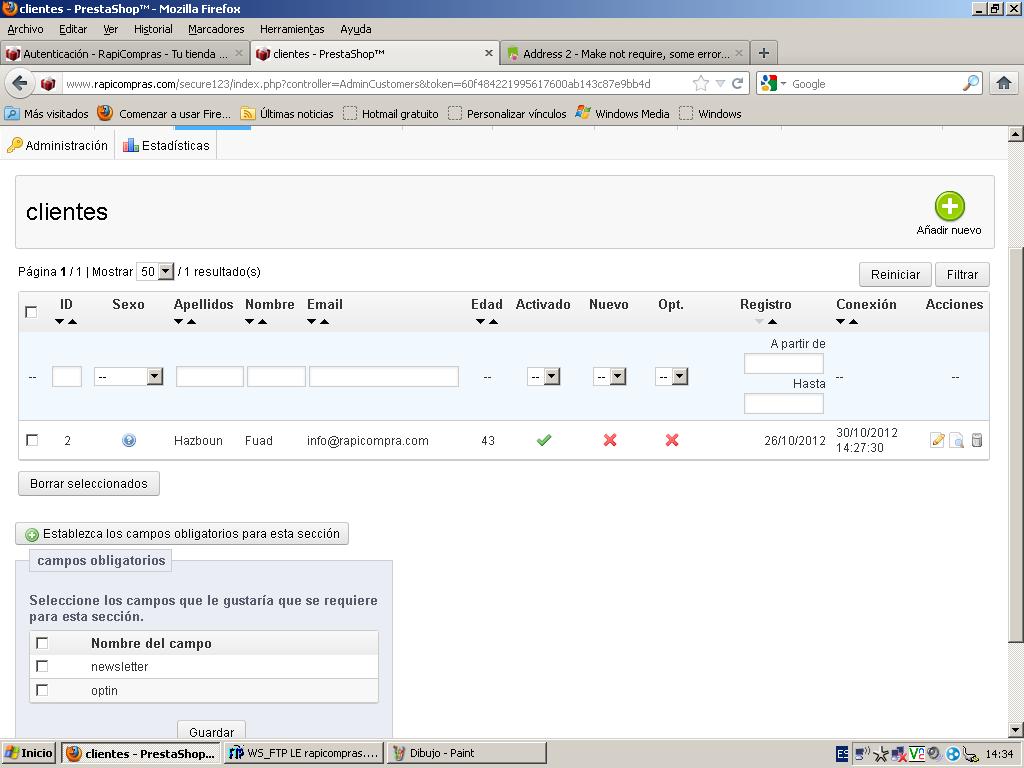Screen dimensions: 1024x768
Task: Open a new Firefox tab with plus
Action: pos(763,53)
